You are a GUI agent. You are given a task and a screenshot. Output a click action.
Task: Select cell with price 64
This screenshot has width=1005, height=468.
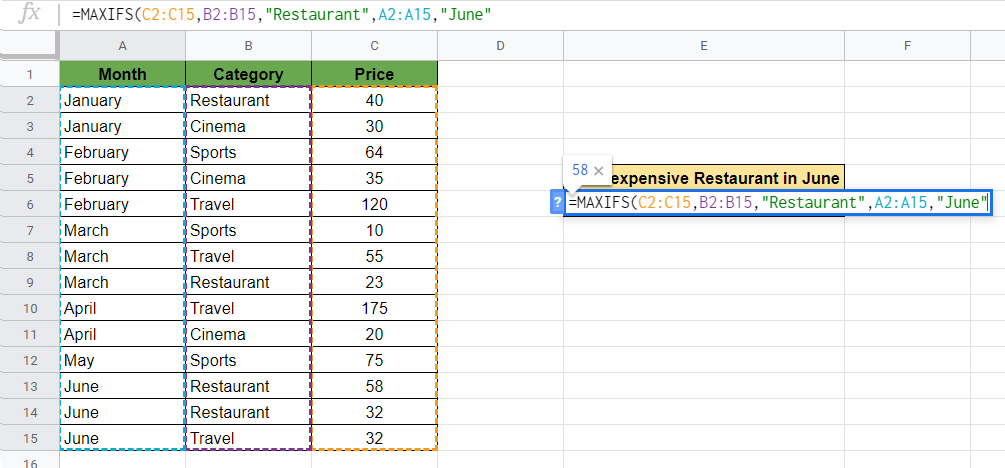[x=374, y=153]
